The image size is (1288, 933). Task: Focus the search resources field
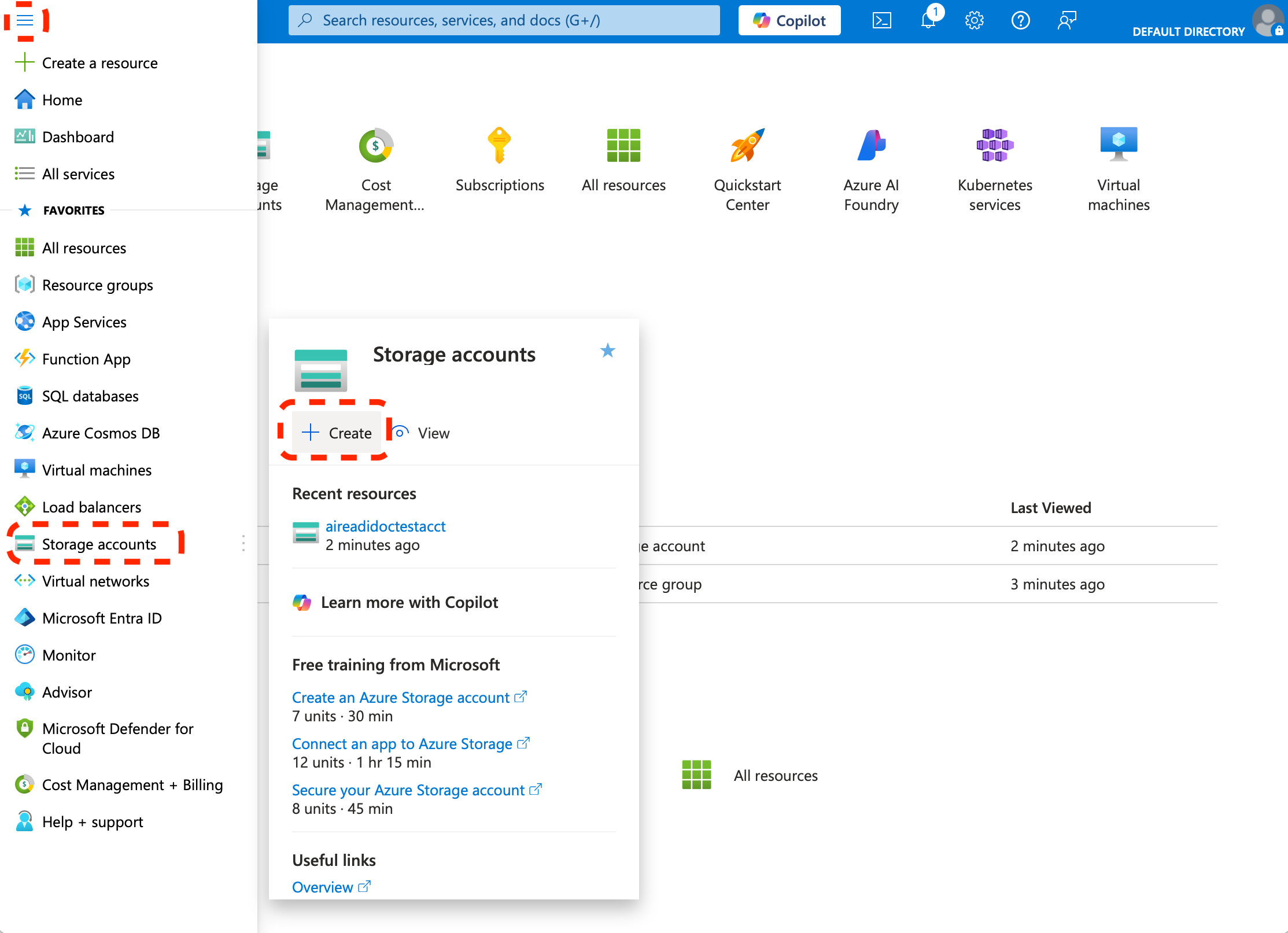503,21
